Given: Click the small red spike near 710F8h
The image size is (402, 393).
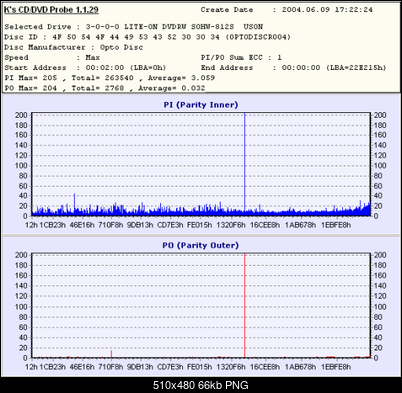Looking at the screenshot, I should click(x=111, y=354).
